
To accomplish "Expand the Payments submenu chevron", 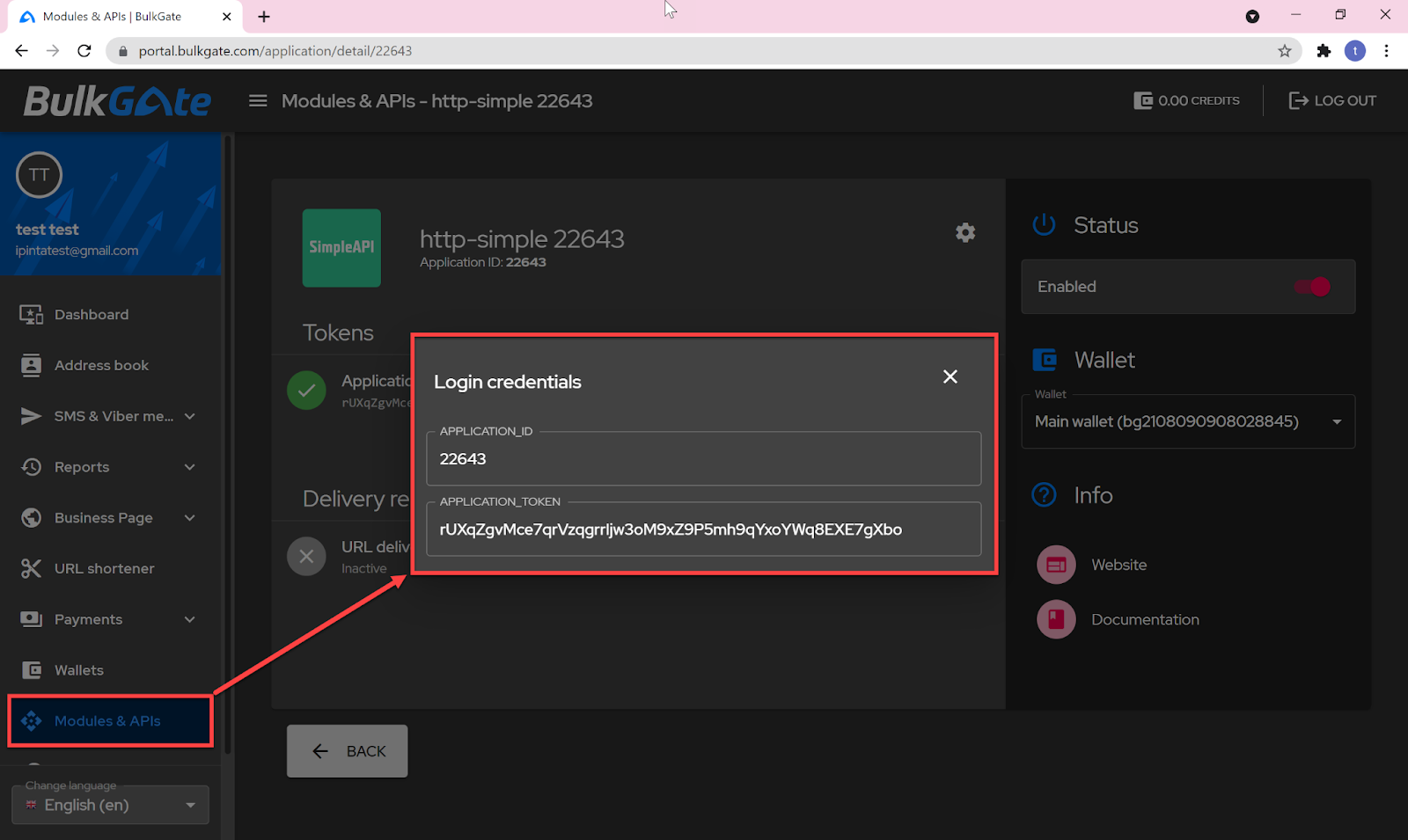I will coord(189,619).
